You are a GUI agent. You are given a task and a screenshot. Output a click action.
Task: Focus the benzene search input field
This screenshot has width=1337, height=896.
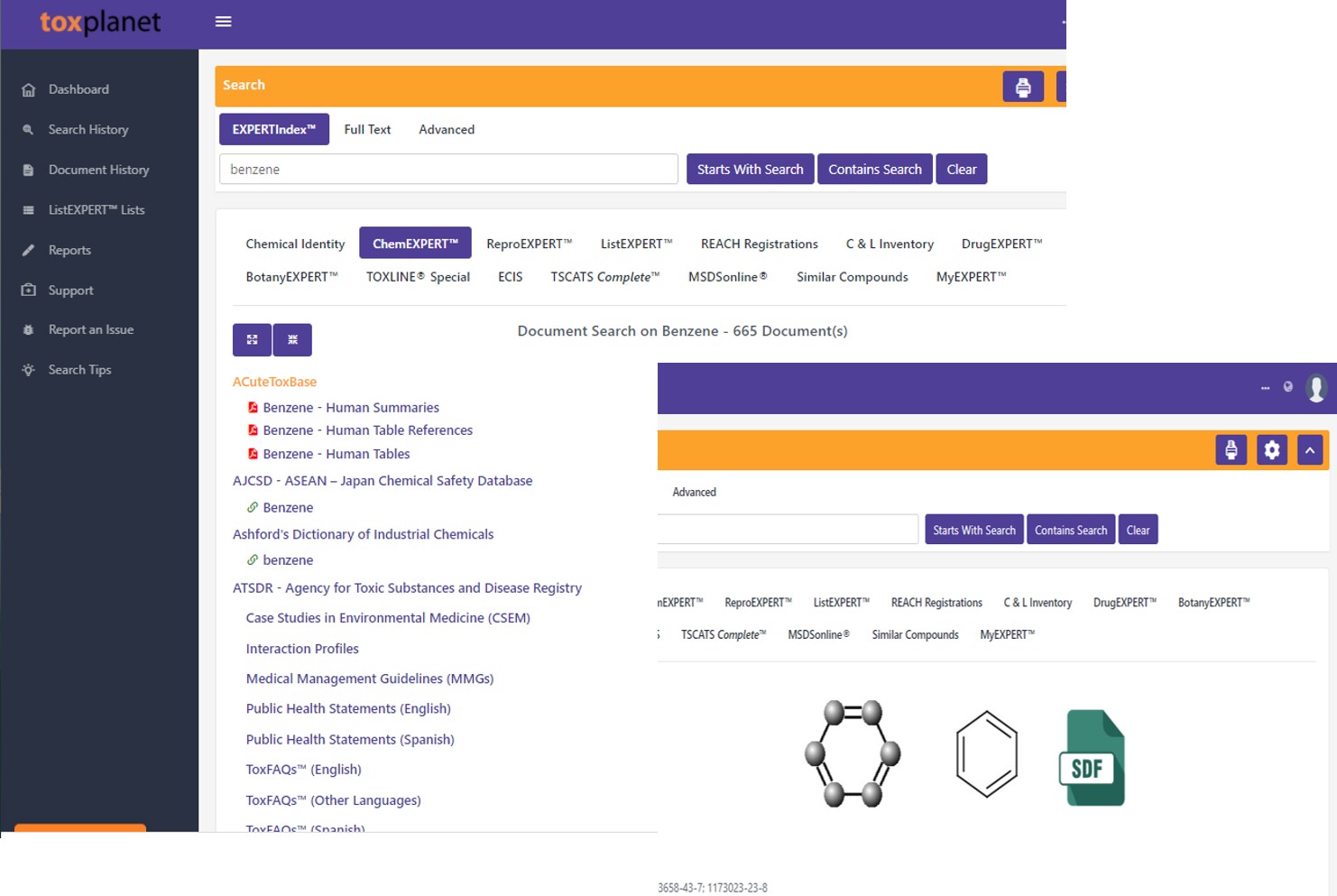[x=448, y=169]
